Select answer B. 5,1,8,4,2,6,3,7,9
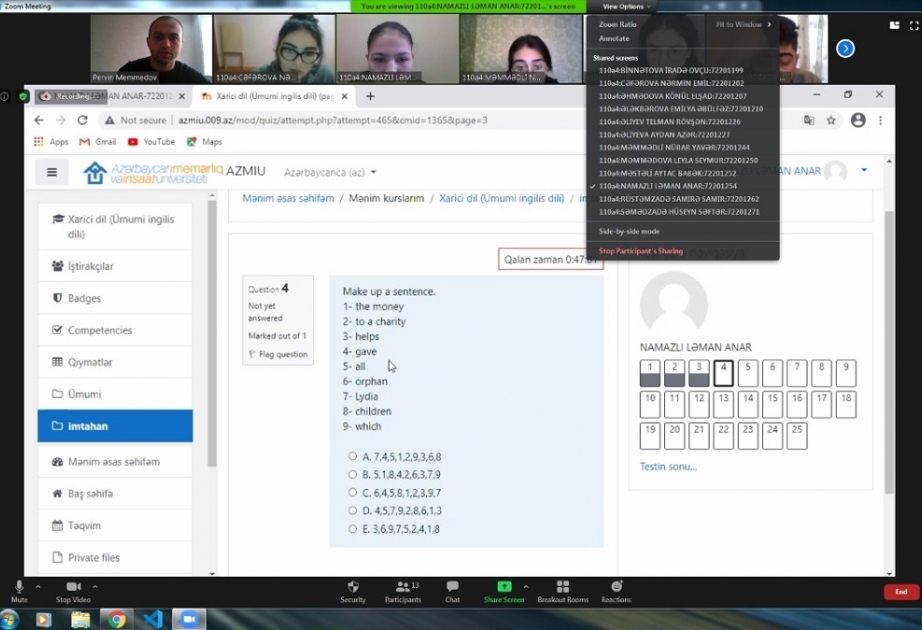 click(x=352, y=474)
